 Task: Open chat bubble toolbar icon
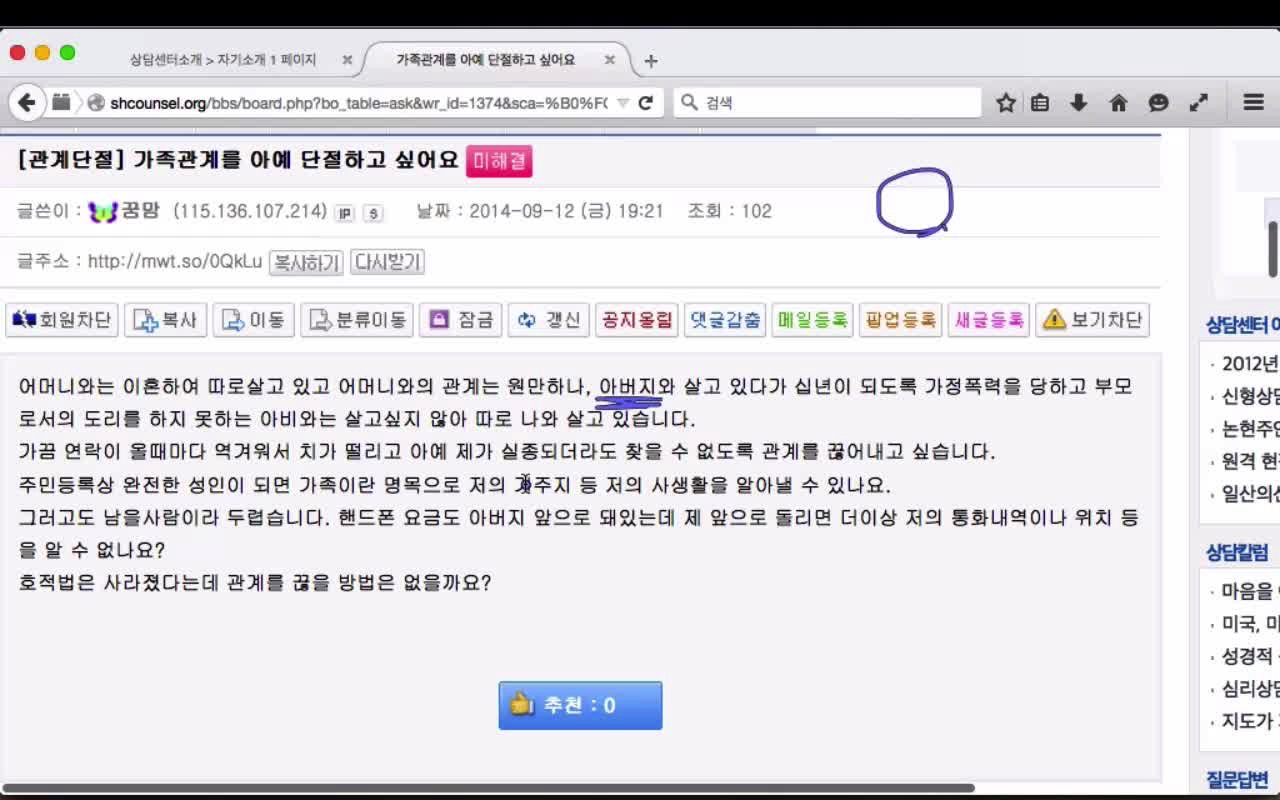coord(1158,102)
